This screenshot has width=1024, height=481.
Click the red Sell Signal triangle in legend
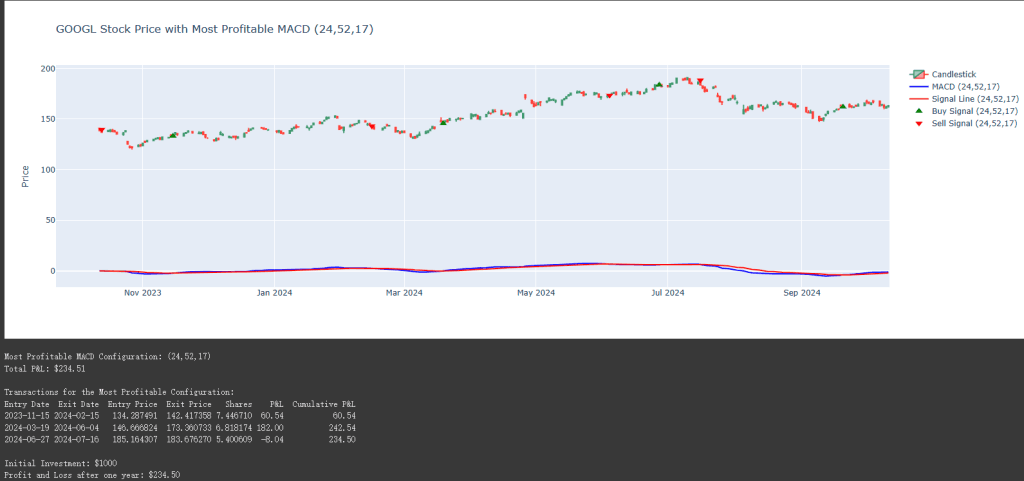(x=920, y=123)
